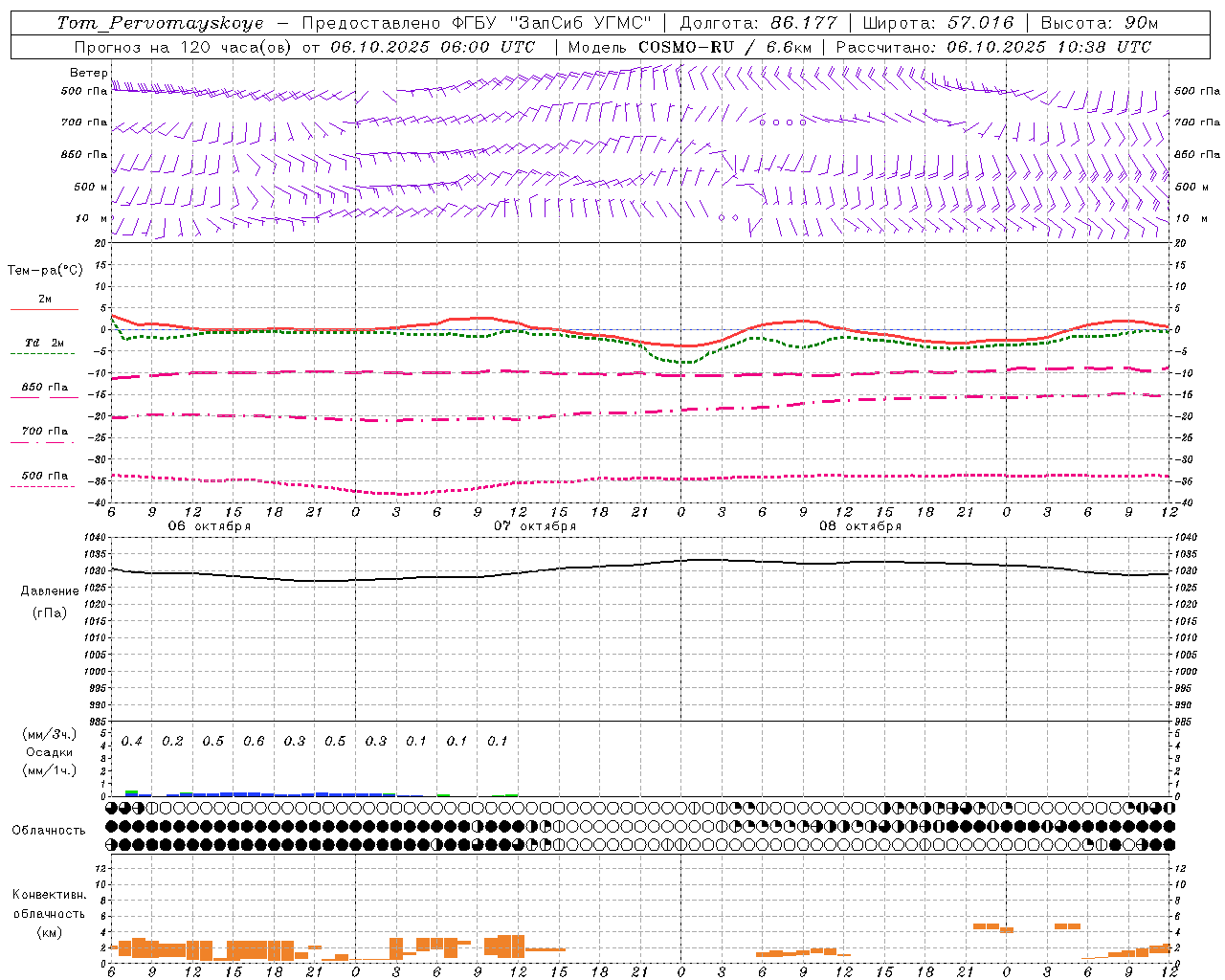This screenshot has height=980, width=1225.
Task: Click the Прогноз на 120 часа(ов) text
Action: pos(184,47)
